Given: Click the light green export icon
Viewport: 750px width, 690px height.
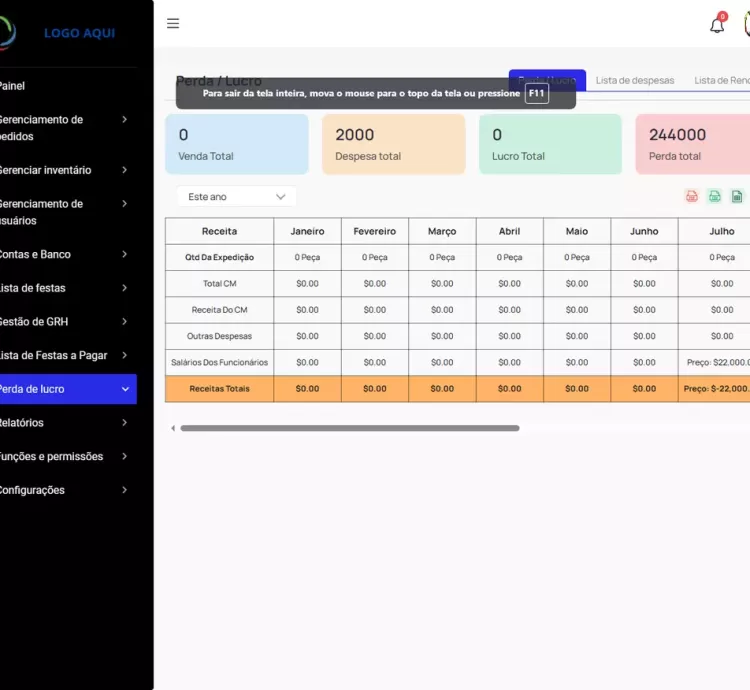Looking at the screenshot, I should point(714,196).
